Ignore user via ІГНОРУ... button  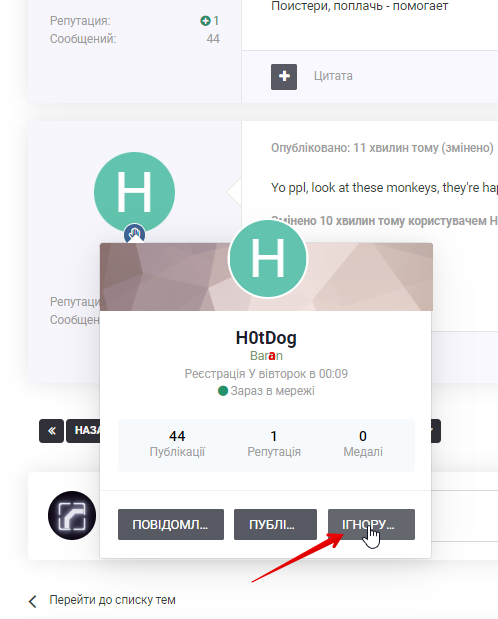coord(371,524)
